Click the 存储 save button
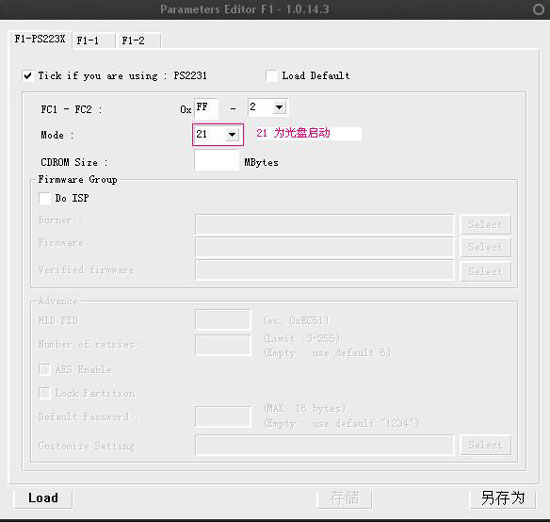 click(344, 498)
